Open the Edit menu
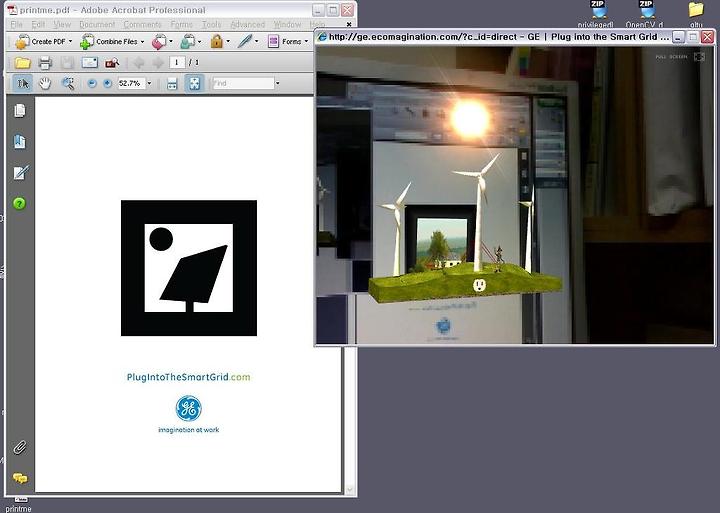 click(38, 24)
